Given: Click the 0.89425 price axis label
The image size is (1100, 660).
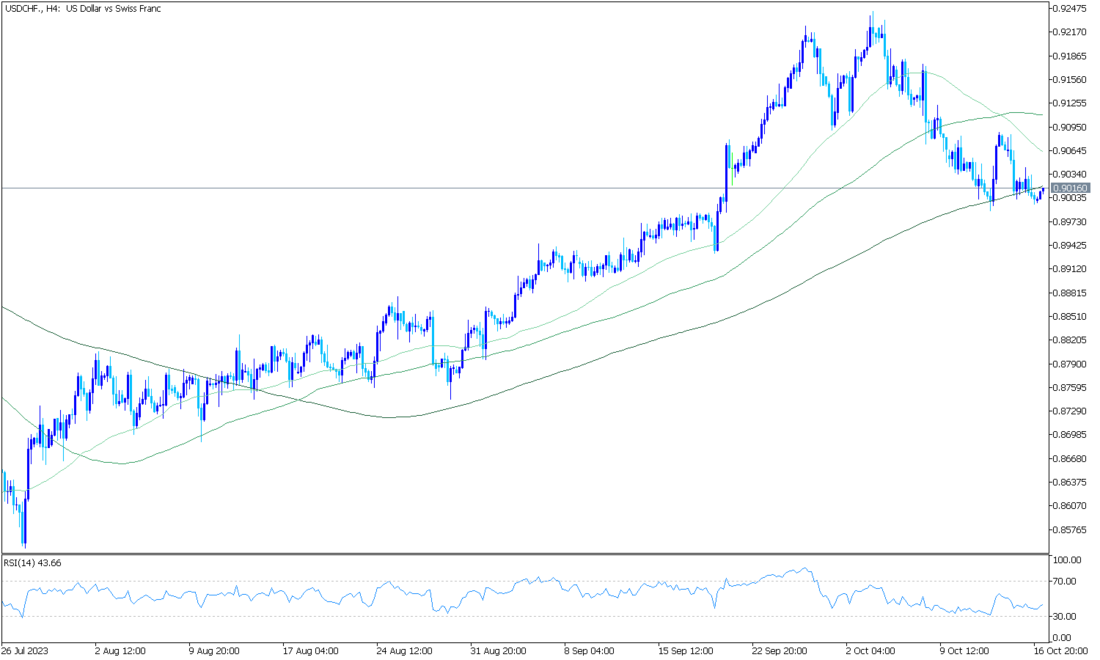Looking at the screenshot, I should pyautogui.click(x=1070, y=245).
